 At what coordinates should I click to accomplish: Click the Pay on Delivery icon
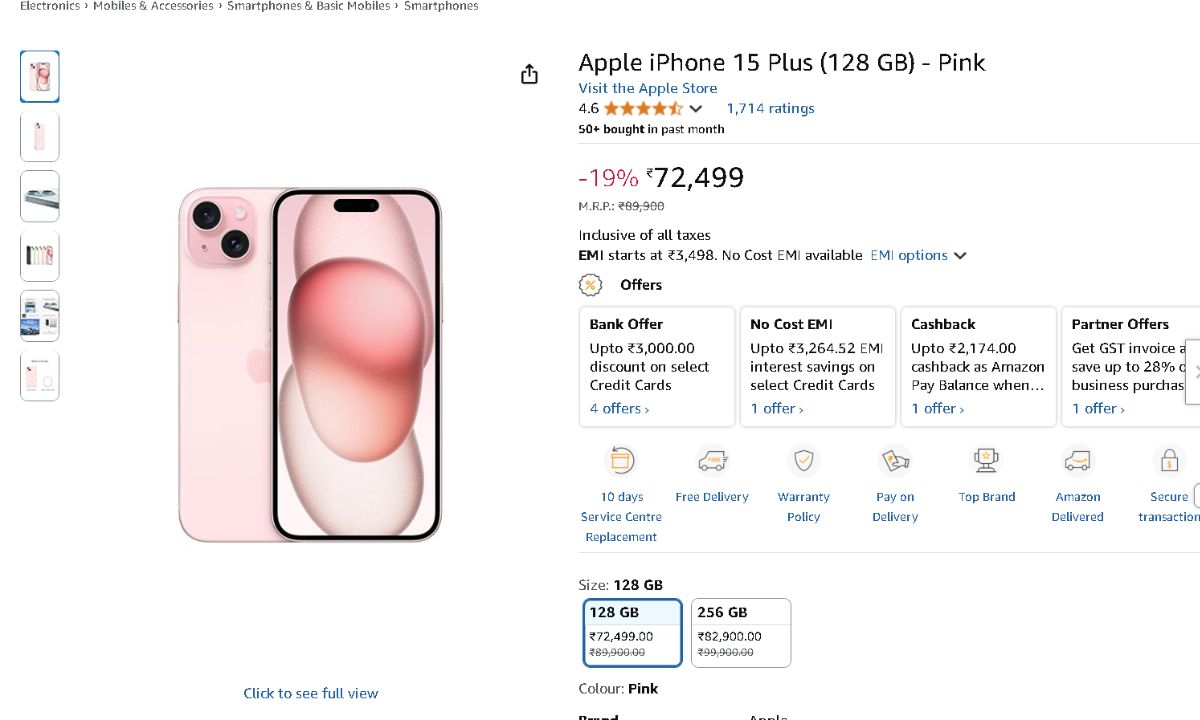coord(894,461)
